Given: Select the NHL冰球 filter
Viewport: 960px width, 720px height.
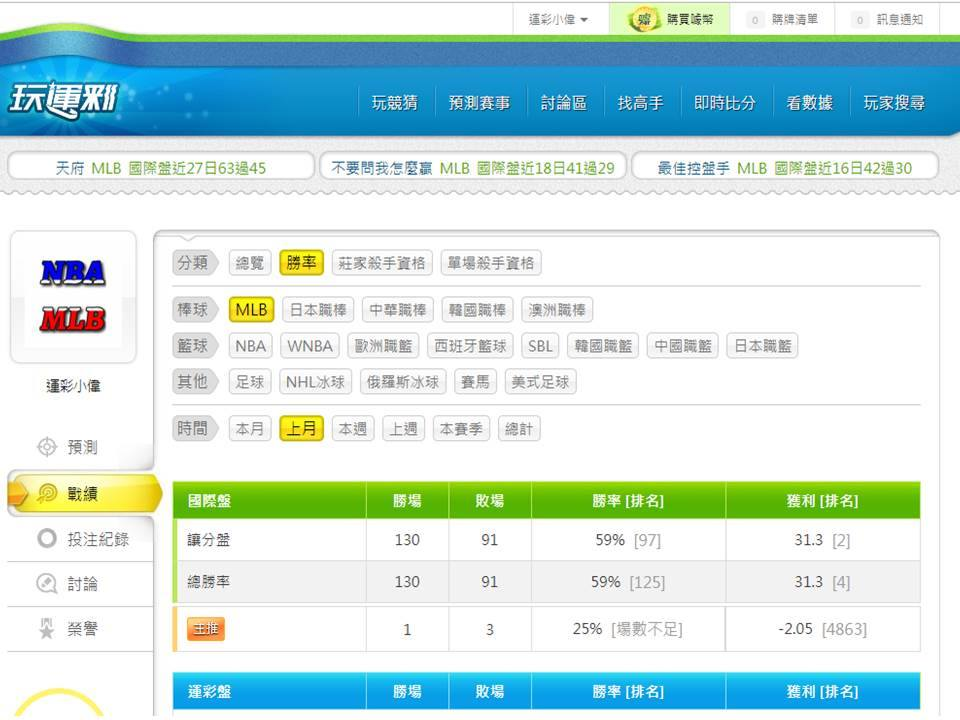Looking at the screenshot, I should [315, 381].
